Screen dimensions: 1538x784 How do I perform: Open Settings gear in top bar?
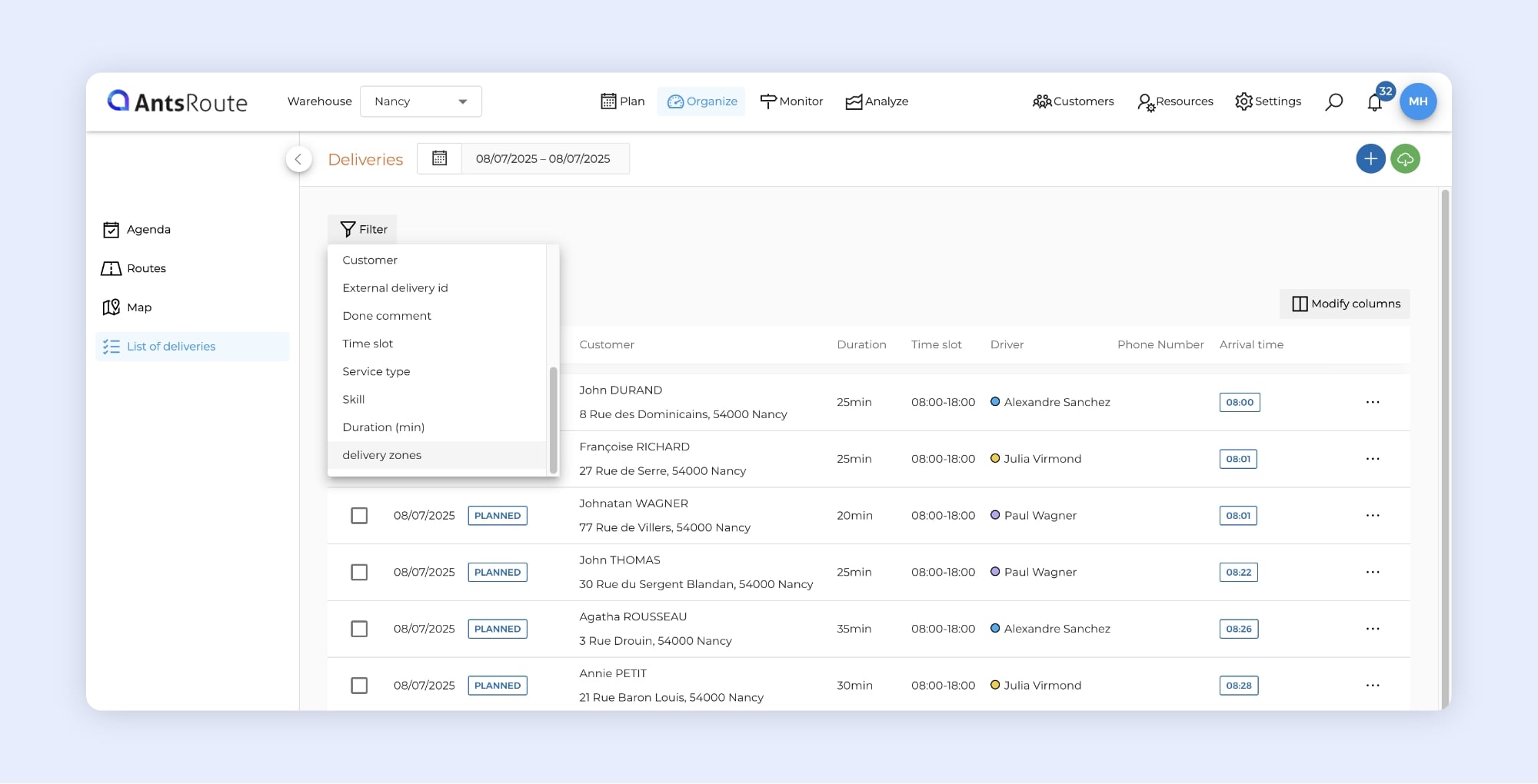pos(1268,101)
